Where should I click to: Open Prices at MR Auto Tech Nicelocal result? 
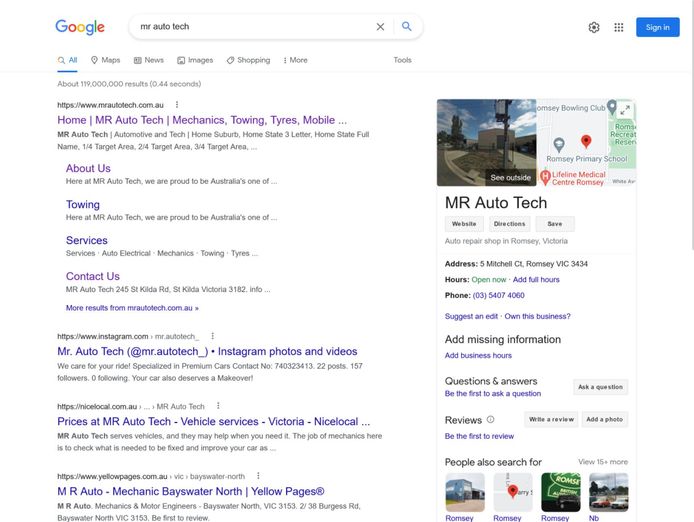tap(213, 421)
